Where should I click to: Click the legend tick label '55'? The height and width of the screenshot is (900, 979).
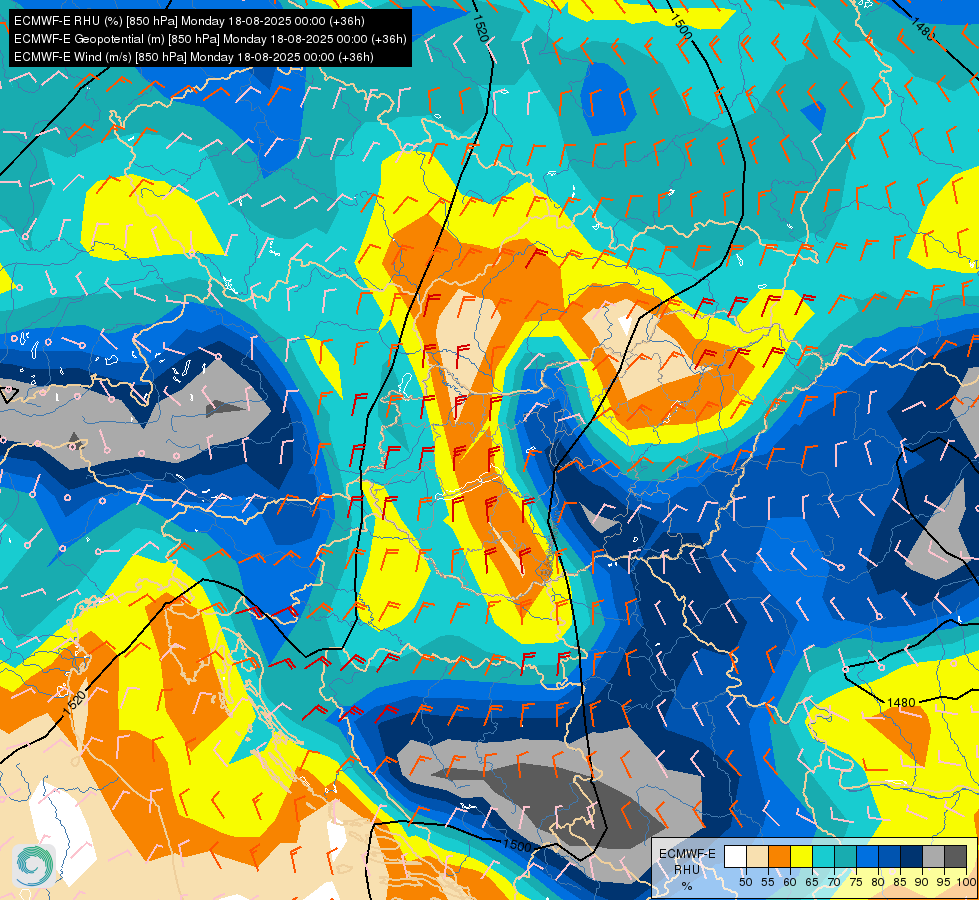[768, 882]
